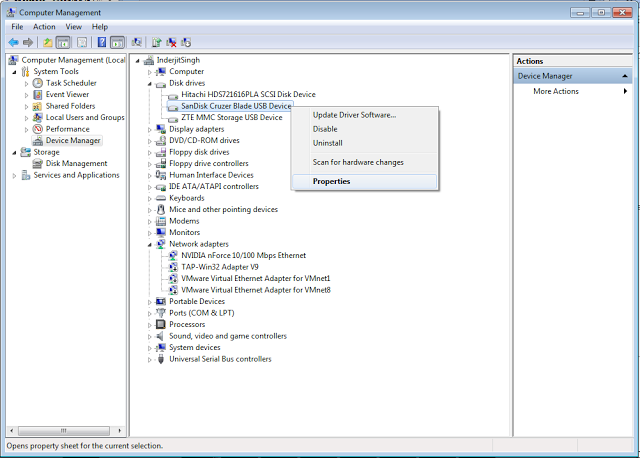Image resolution: width=640 pixels, height=458 pixels.
Task: Click the left pane scroll right arrow
Action: (120, 431)
